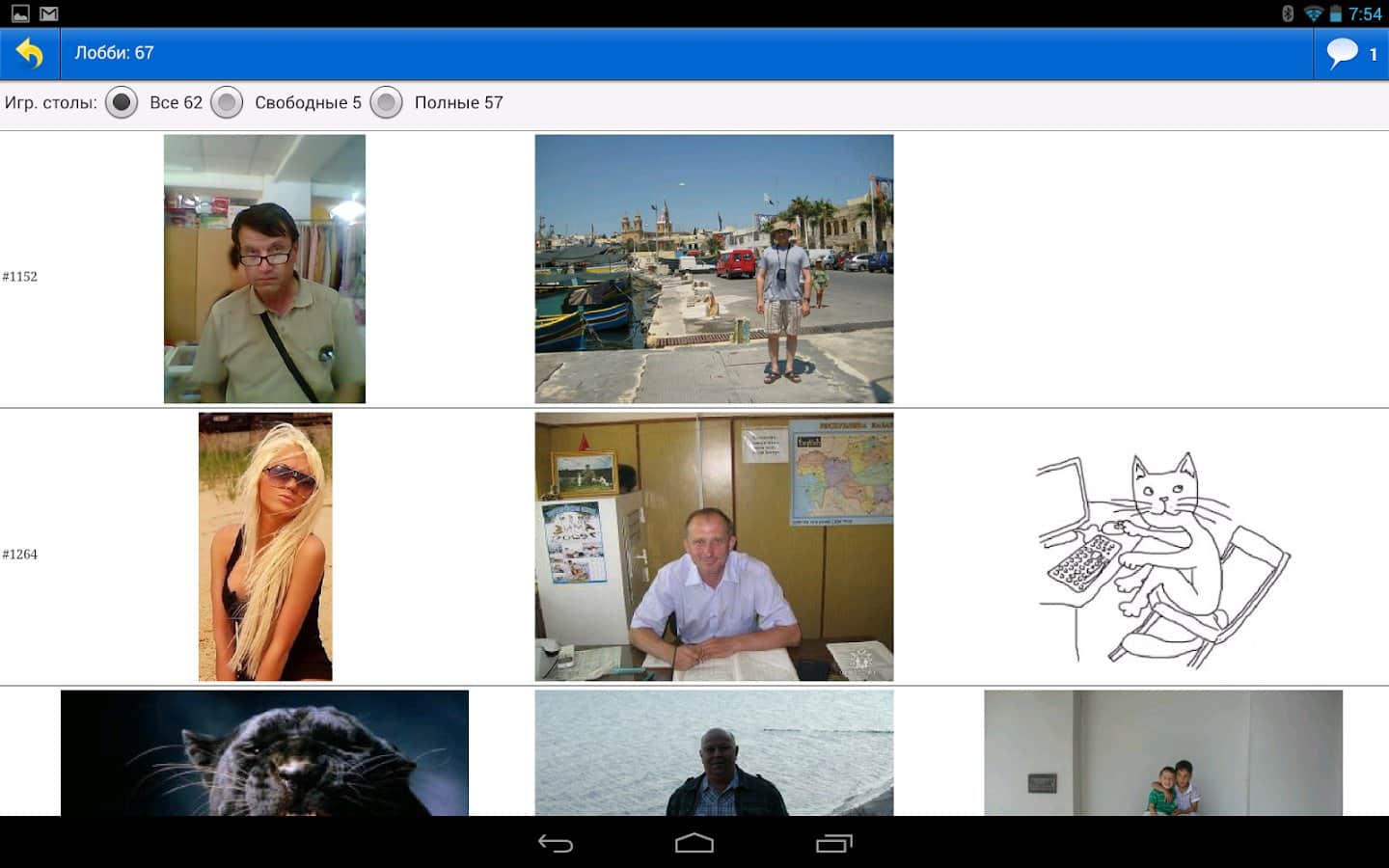Tap the yellow back arrow icon
This screenshot has width=1389, height=868.
tap(30, 54)
